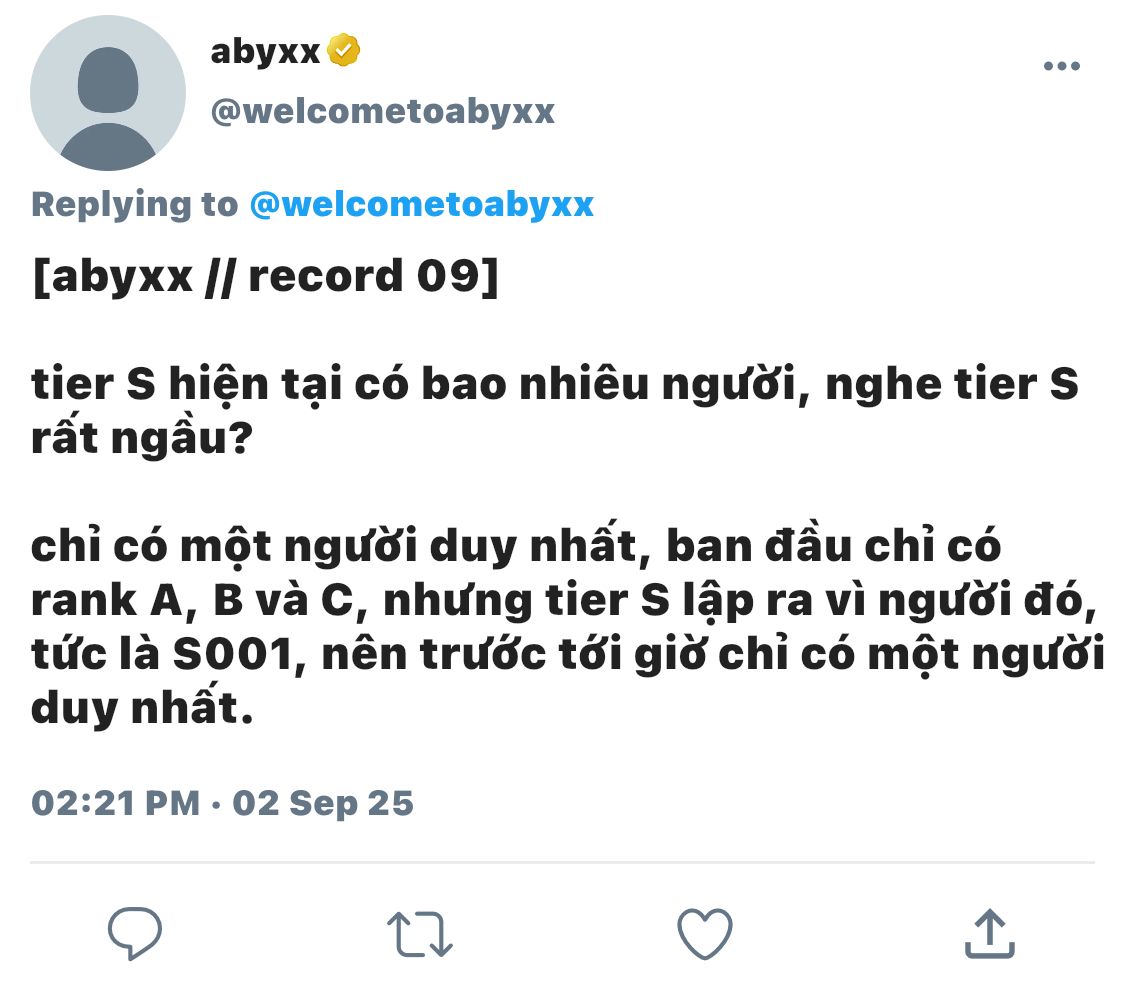
Task: Click the gray 'Replying to' label
Action: pos(134,205)
